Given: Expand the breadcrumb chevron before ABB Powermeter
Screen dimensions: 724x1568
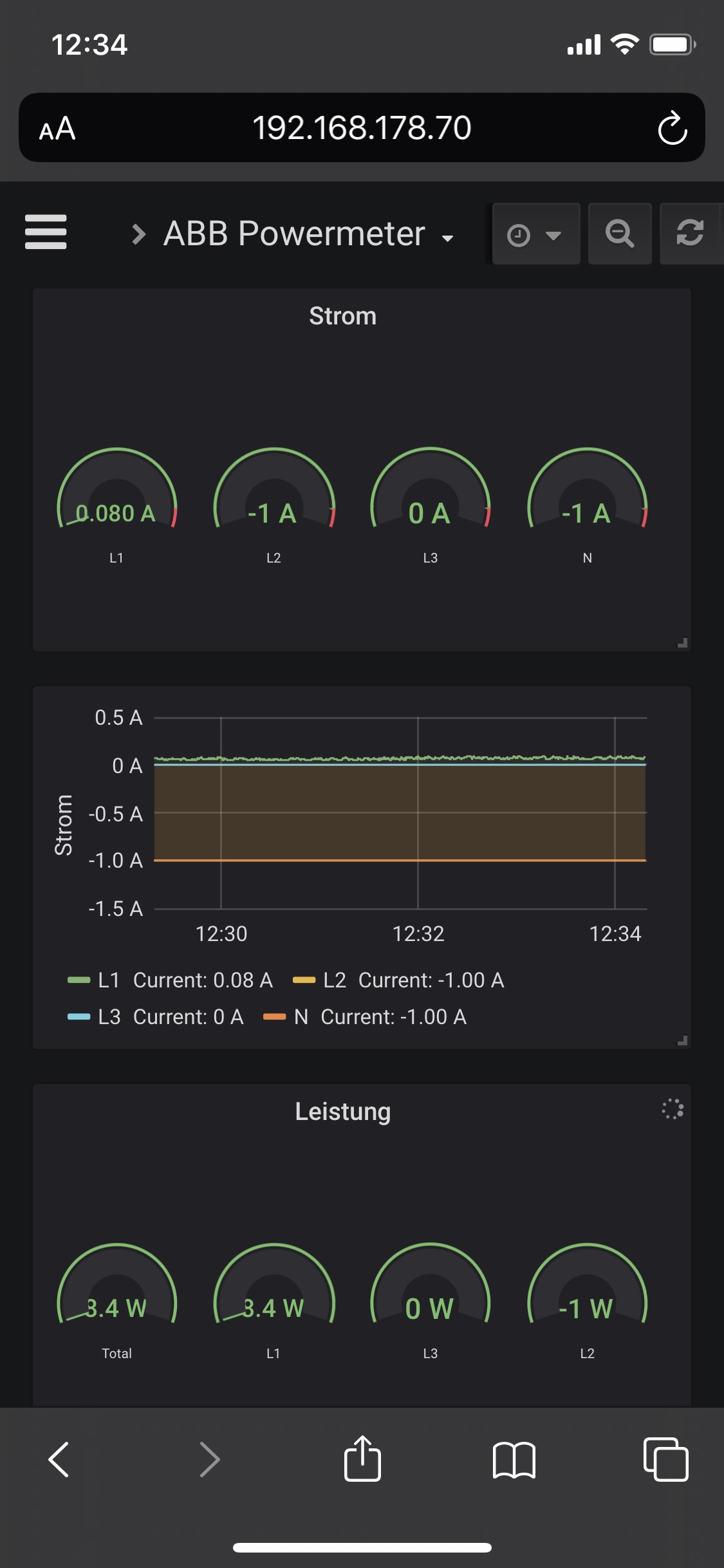Looking at the screenshot, I should pos(138,234).
